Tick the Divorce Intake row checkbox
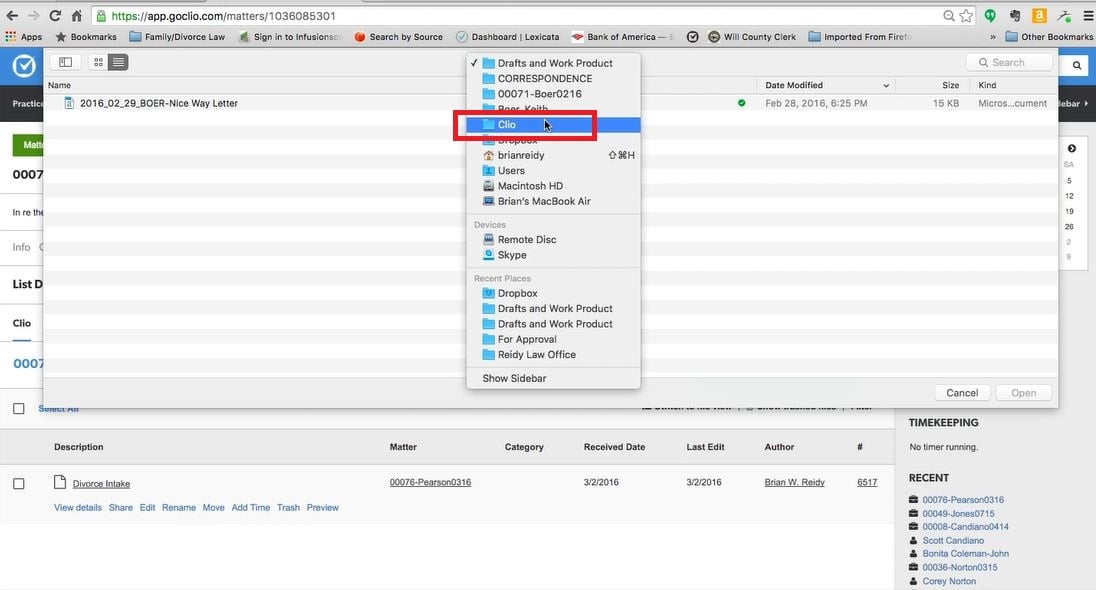1096x590 pixels. point(19,484)
